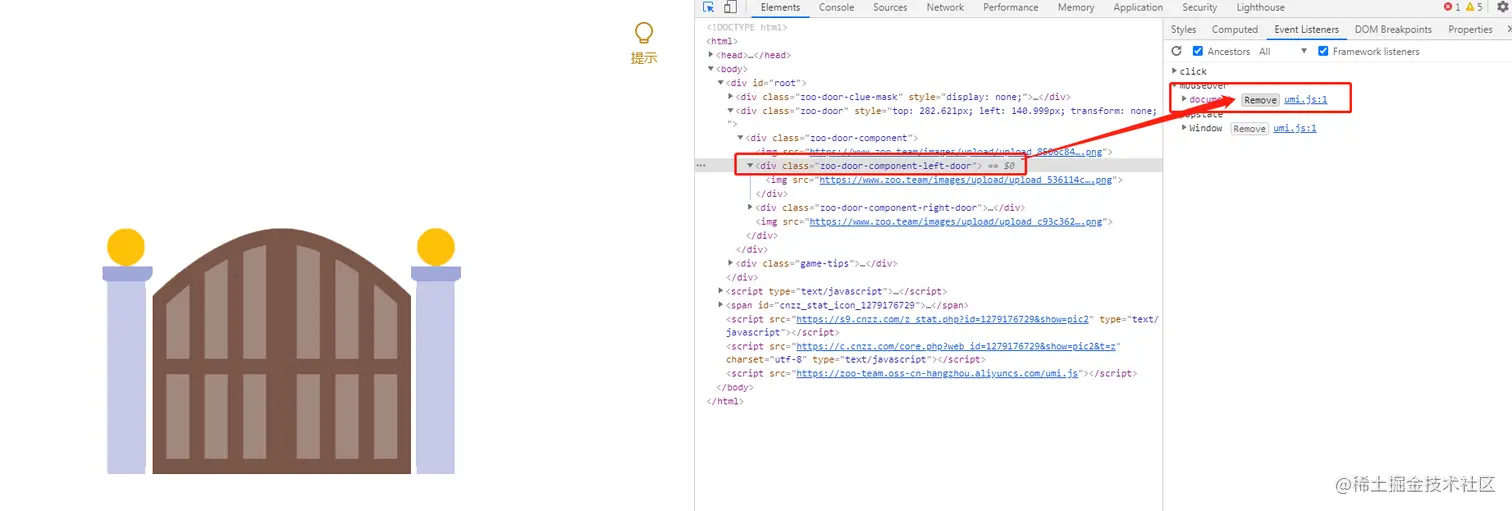Select the DOCTYPE html line
This screenshot has height=511, width=1512.
[746, 27]
